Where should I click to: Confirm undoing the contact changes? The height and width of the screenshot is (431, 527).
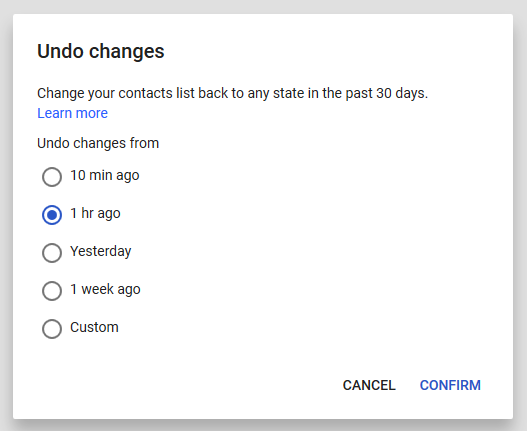450,385
